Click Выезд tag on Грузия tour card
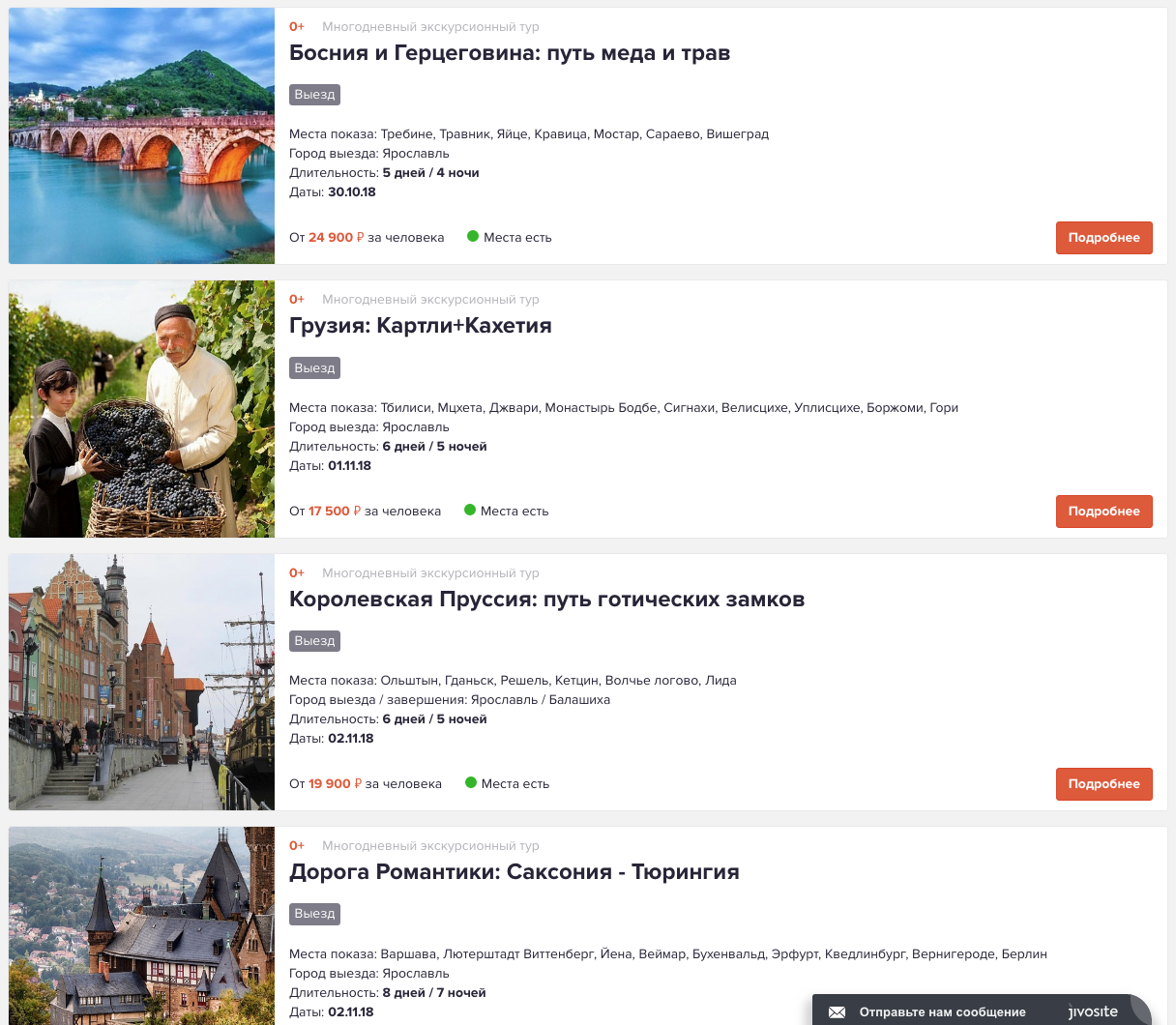The height and width of the screenshot is (1025, 1176). click(314, 368)
